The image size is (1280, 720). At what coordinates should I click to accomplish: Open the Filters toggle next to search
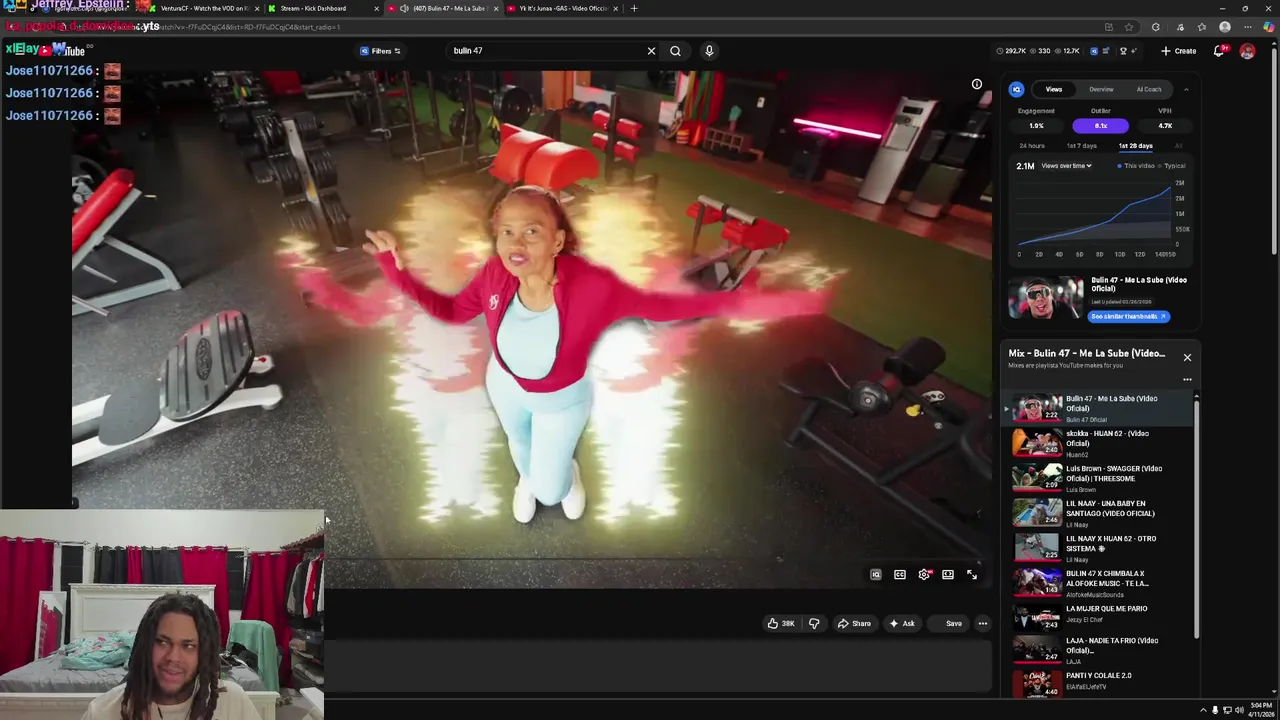click(381, 51)
